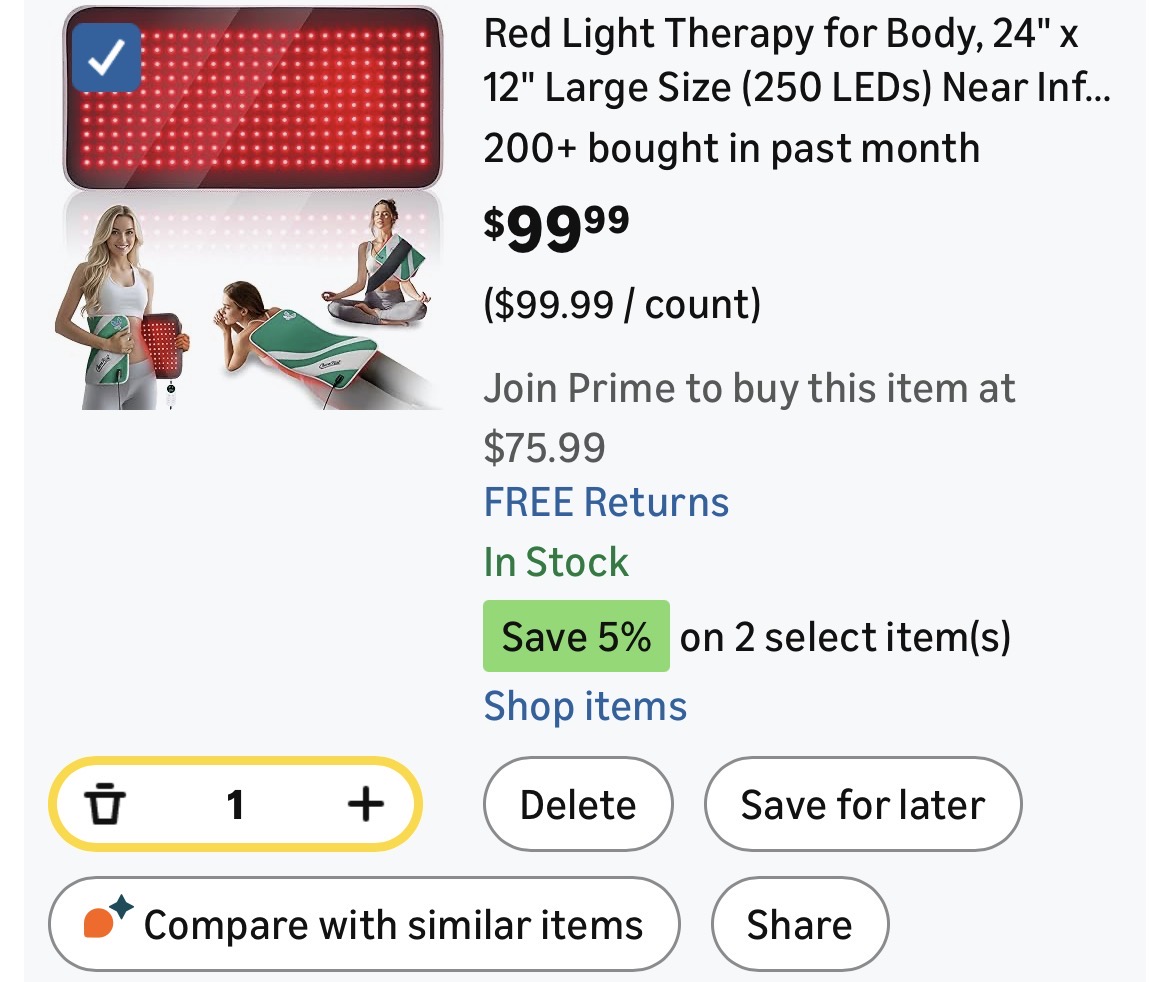Click Save for later
1170x982 pixels.
tap(862, 804)
